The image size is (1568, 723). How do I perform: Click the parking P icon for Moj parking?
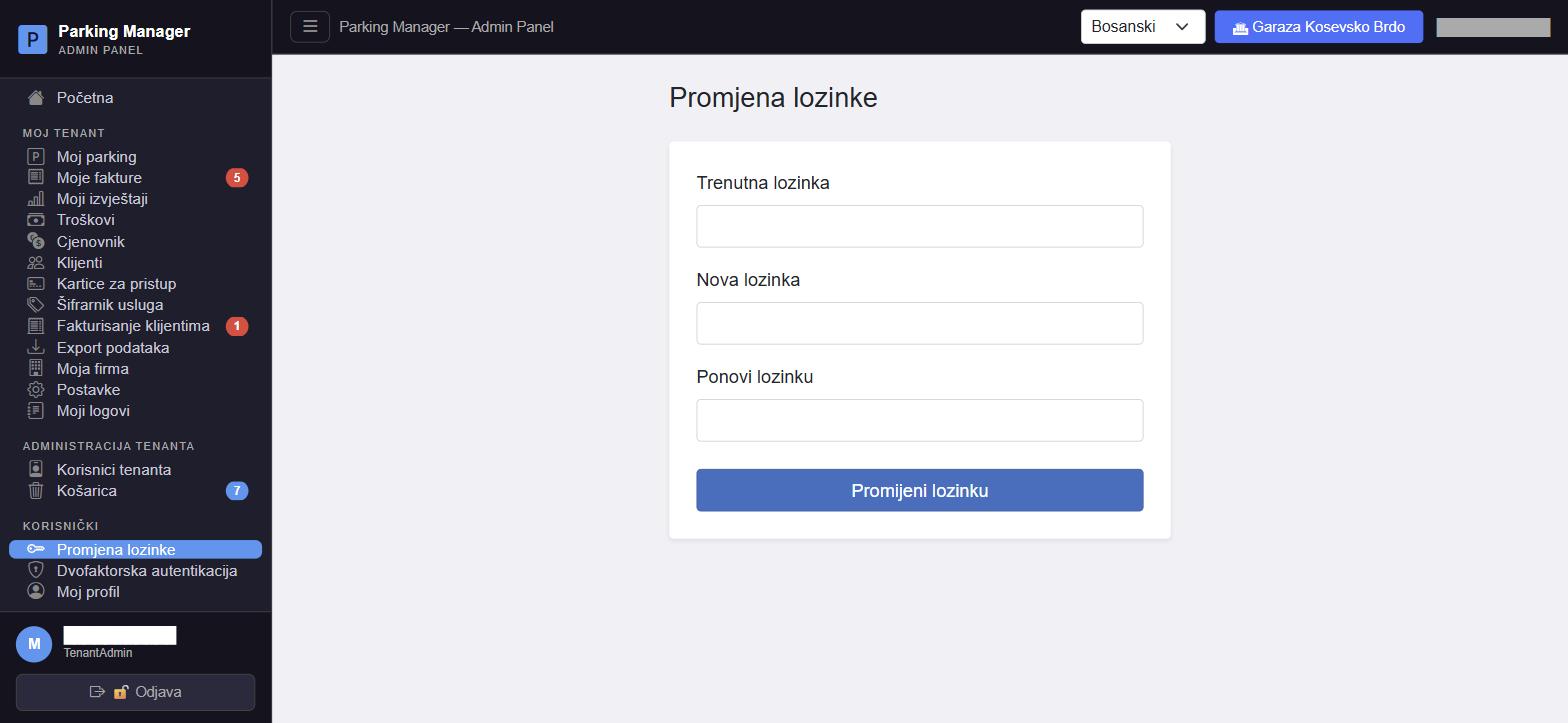(36, 157)
